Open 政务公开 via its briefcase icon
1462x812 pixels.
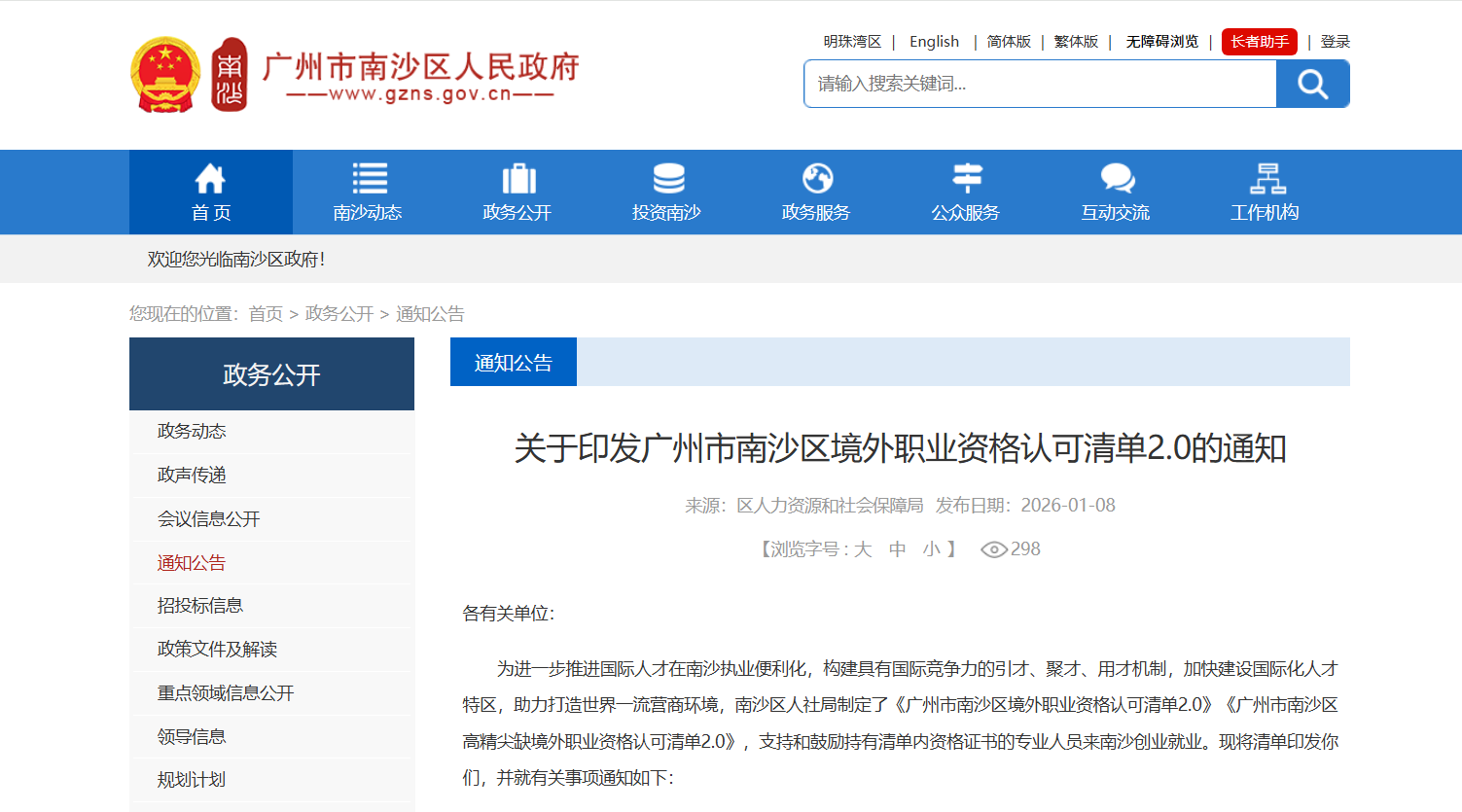click(x=518, y=178)
